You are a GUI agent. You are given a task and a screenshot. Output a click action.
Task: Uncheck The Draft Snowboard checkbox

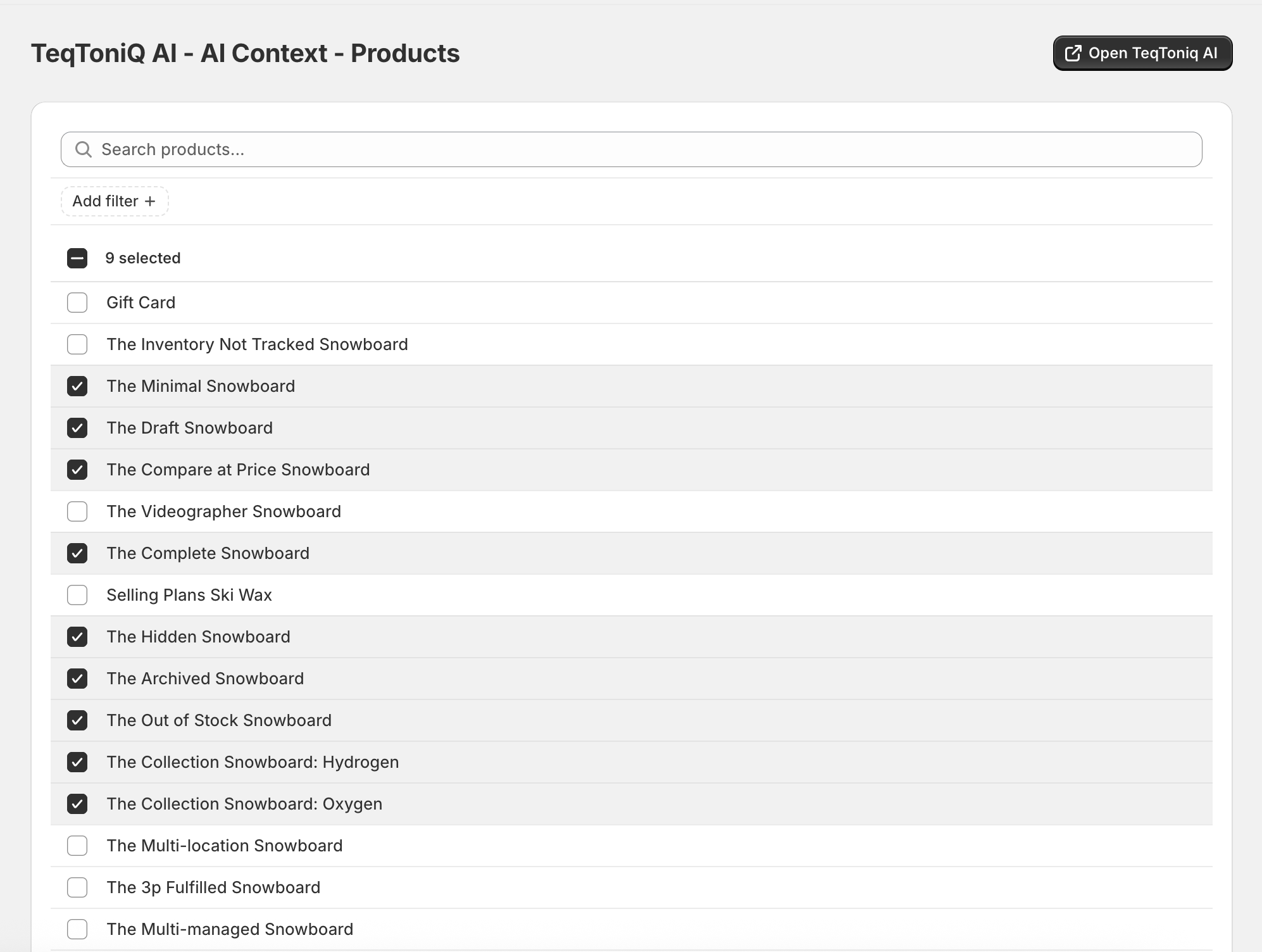[x=77, y=428]
